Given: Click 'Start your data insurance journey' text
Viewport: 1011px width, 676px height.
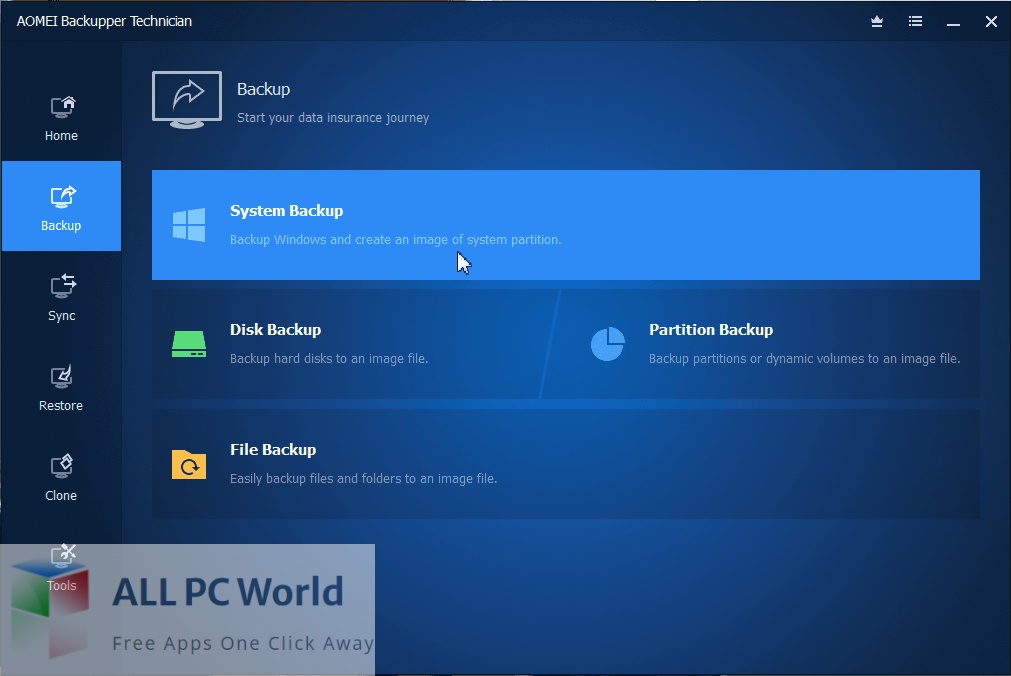Looking at the screenshot, I should [x=333, y=117].
